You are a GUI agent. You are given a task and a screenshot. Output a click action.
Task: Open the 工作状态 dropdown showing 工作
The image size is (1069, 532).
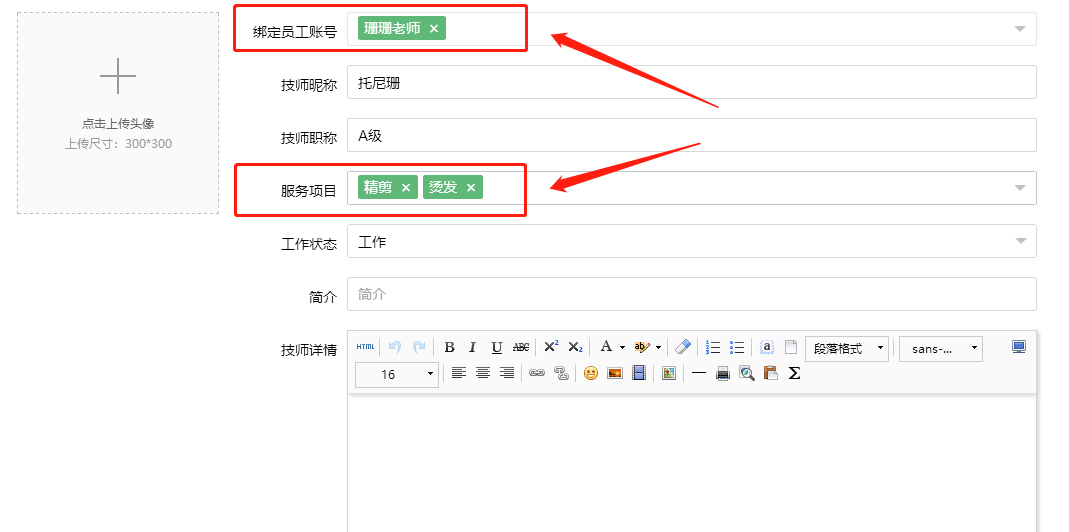tap(691, 241)
